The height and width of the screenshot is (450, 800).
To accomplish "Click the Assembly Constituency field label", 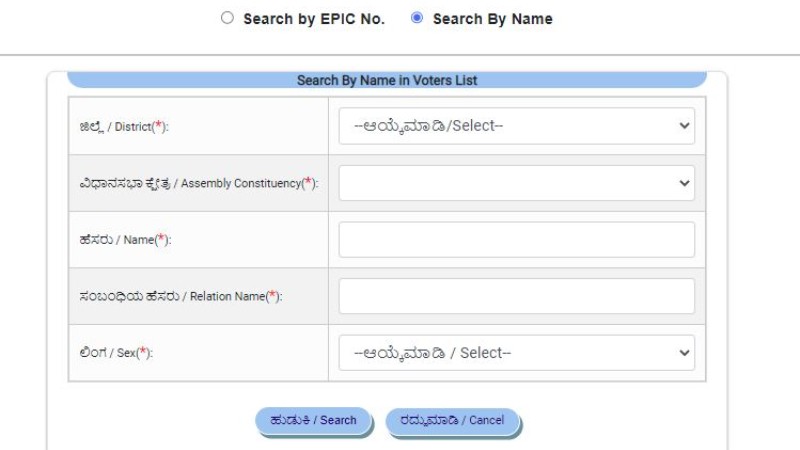I will pos(198,183).
